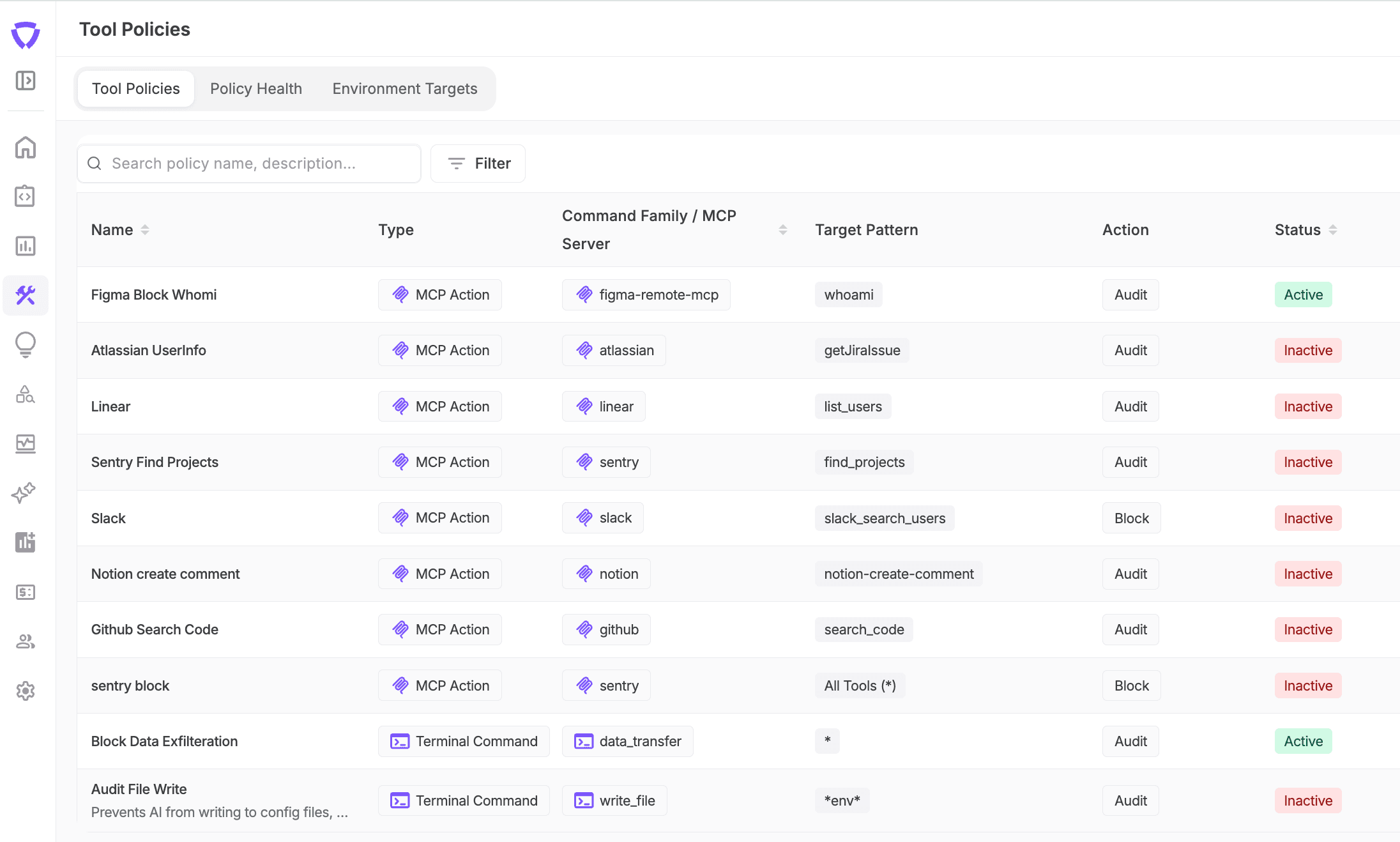Screen dimensions: 1400x842
Task: Click the Block action on the Slack policy
Action: (1130, 517)
